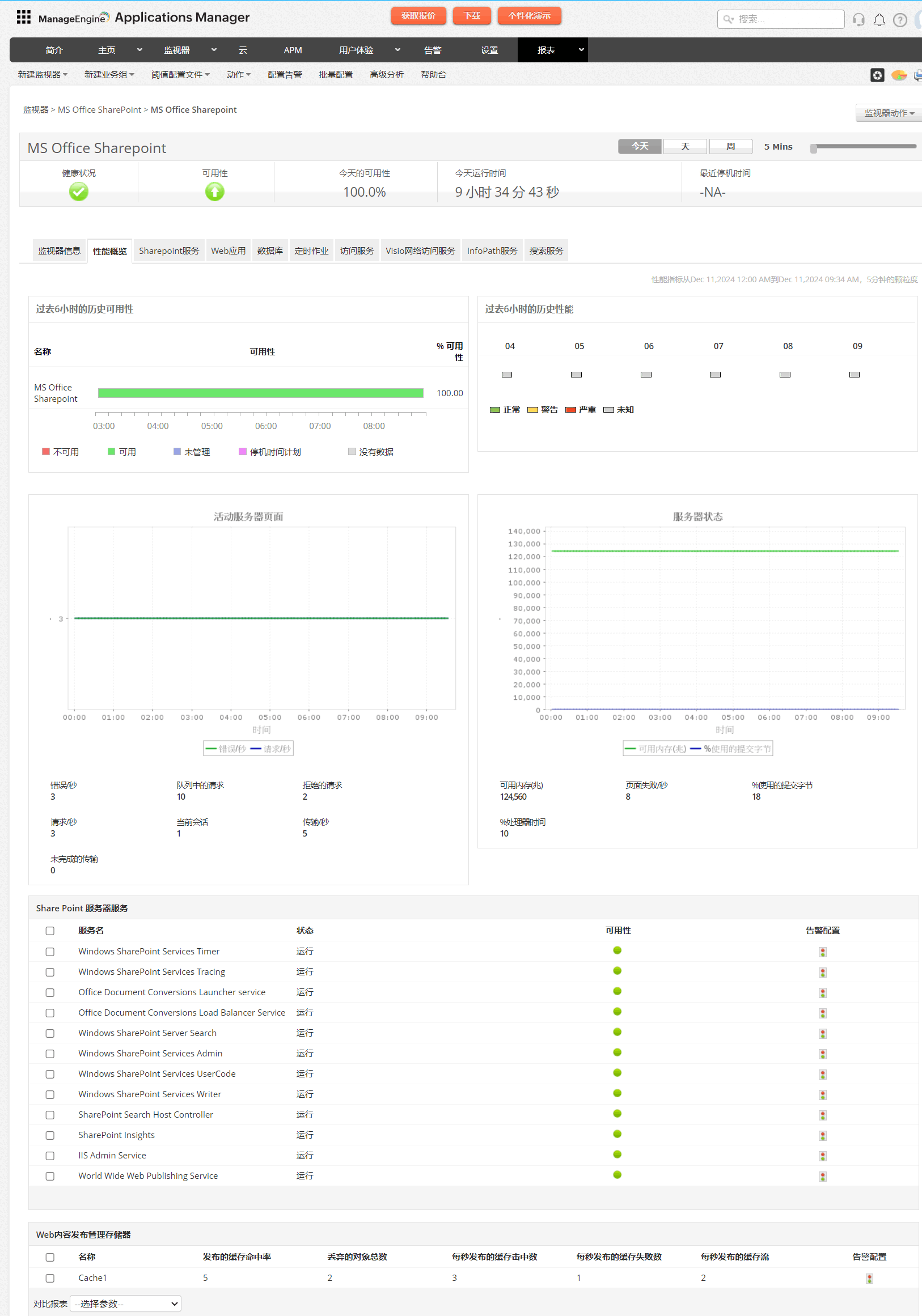
Task: Open alarm config icon for Services Tracing
Action: tap(822, 973)
